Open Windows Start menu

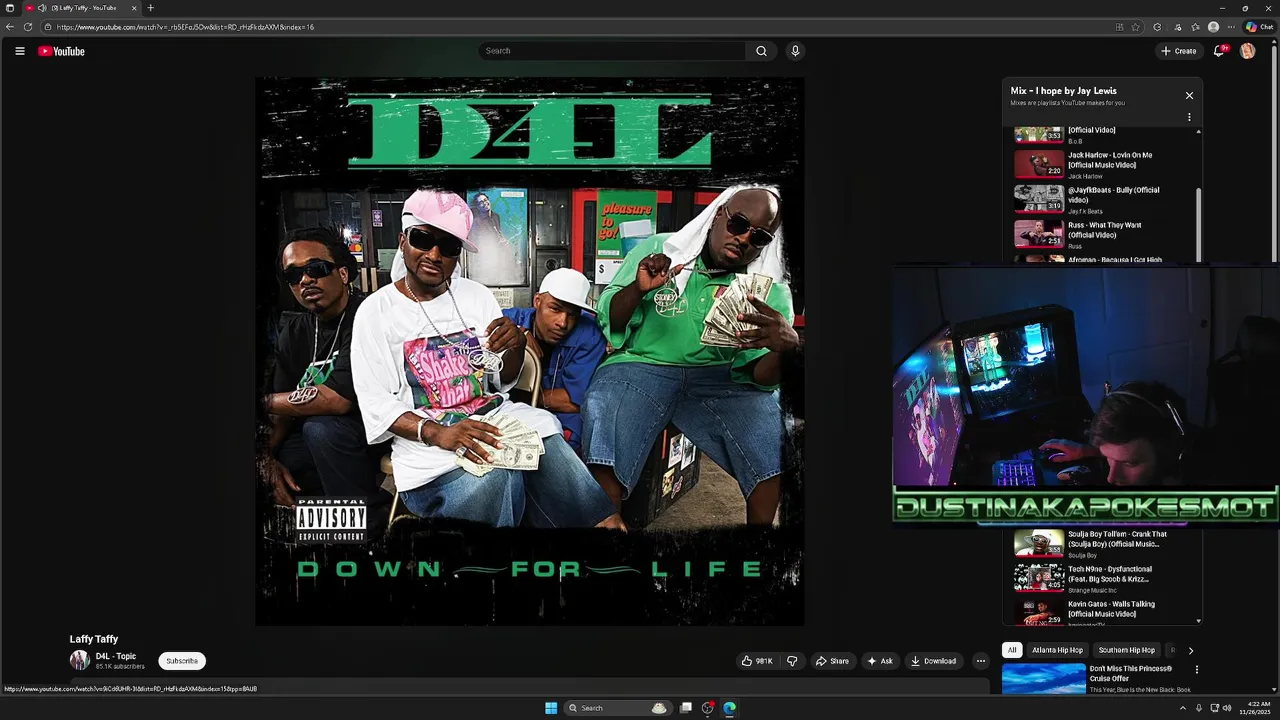[x=551, y=708]
